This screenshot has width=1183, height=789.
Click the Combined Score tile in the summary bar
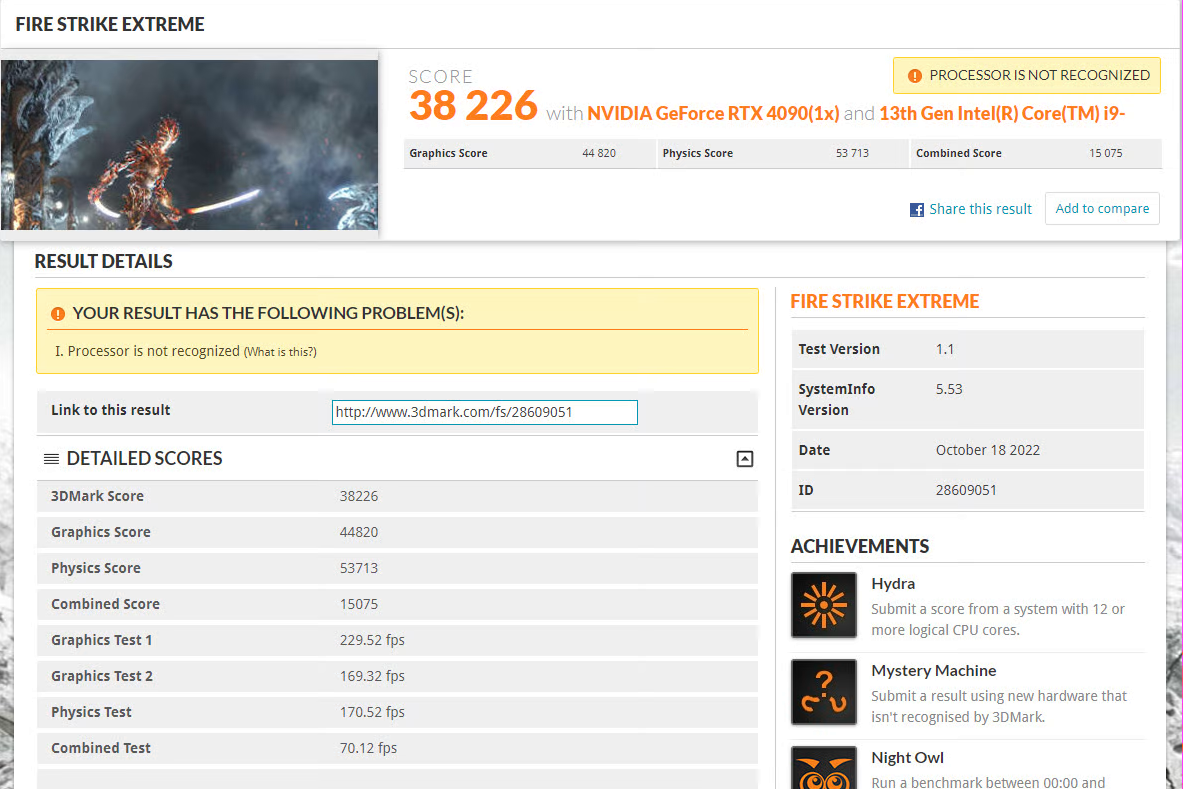click(1036, 154)
